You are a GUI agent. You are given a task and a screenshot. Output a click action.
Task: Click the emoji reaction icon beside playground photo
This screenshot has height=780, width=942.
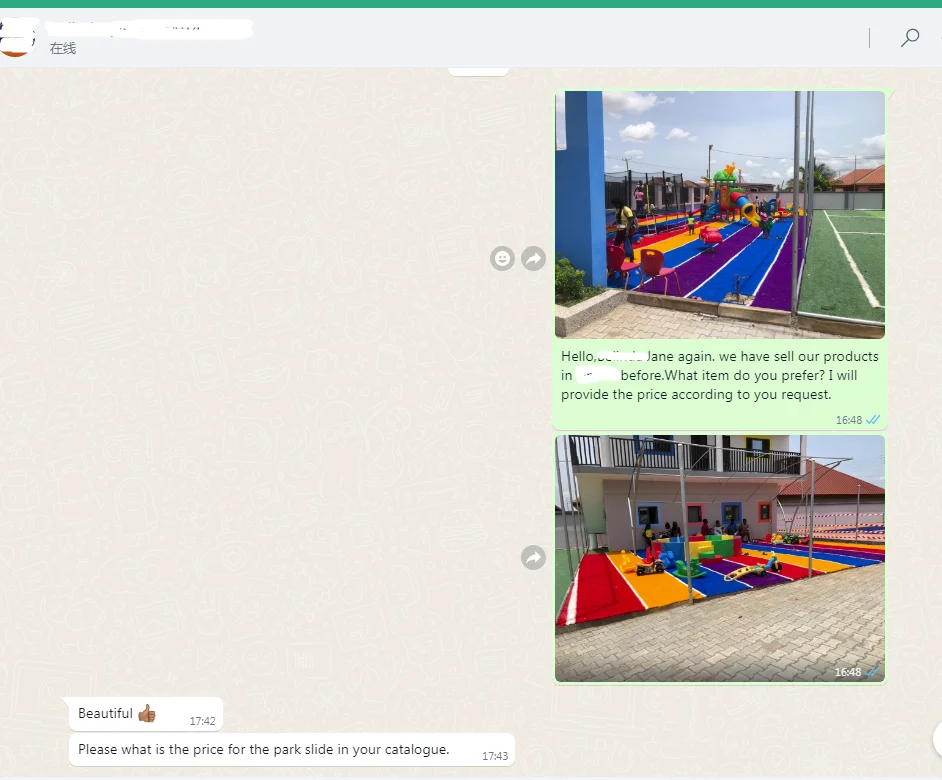(502, 259)
